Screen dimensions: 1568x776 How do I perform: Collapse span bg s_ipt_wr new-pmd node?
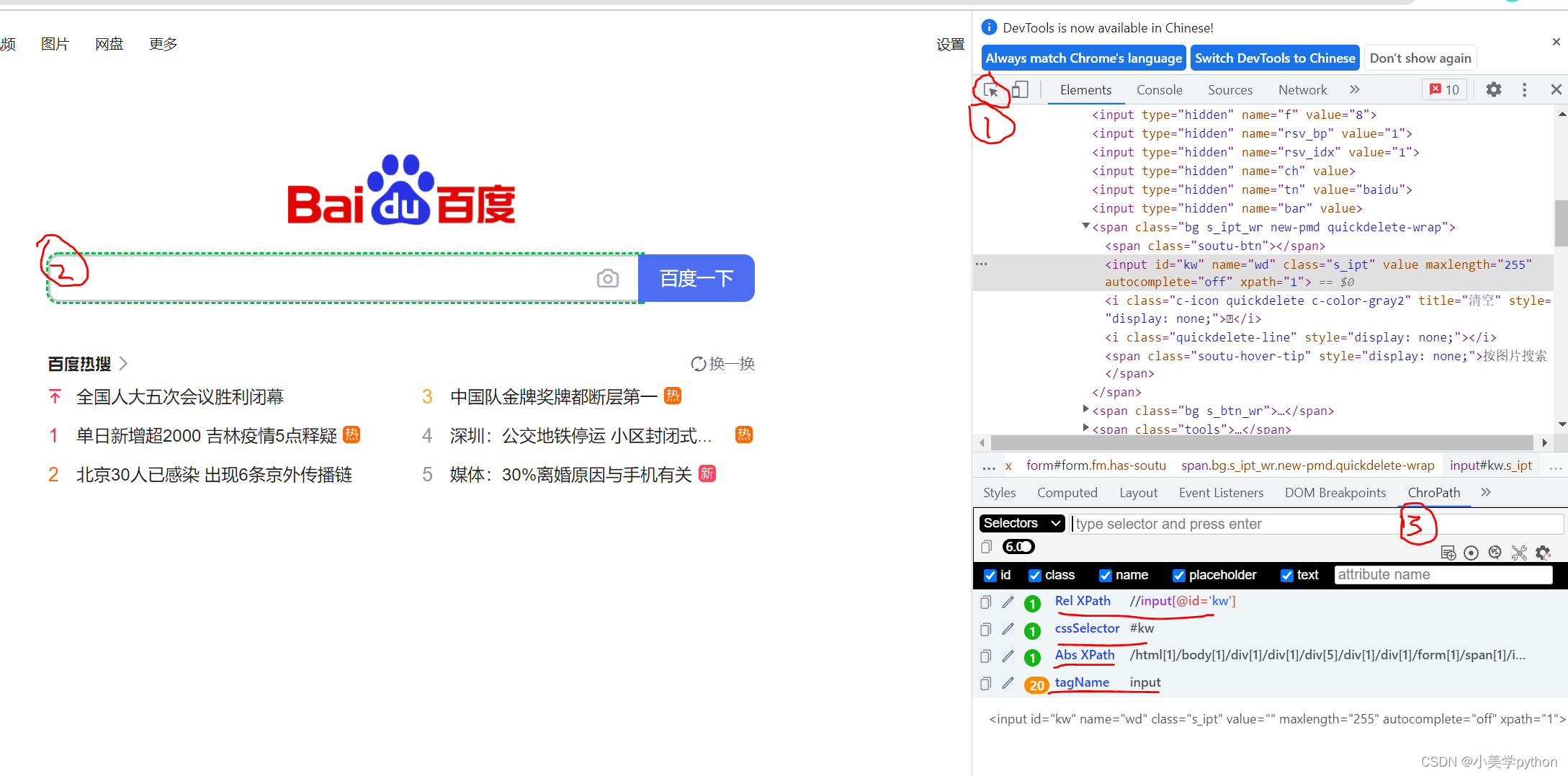1085,226
